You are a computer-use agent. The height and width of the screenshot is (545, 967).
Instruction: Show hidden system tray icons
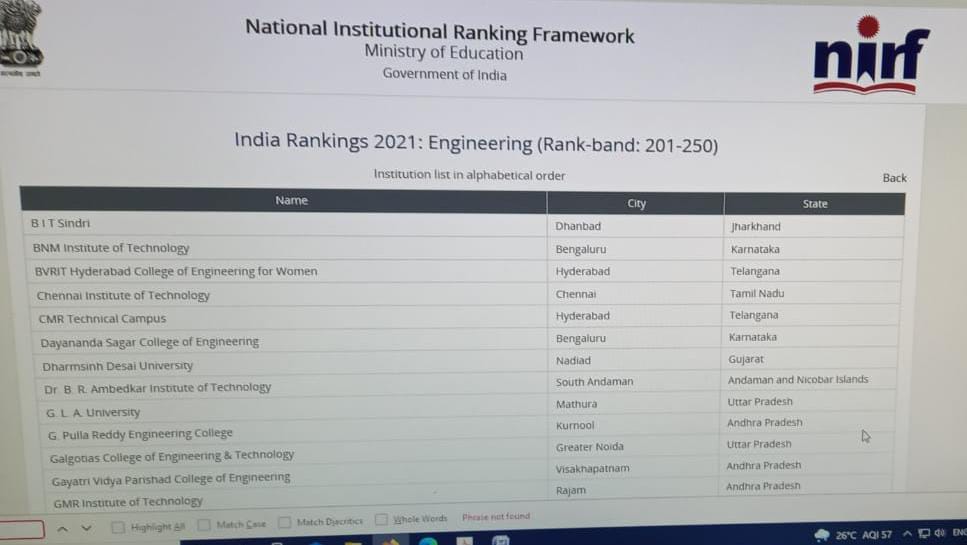coord(907,533)
